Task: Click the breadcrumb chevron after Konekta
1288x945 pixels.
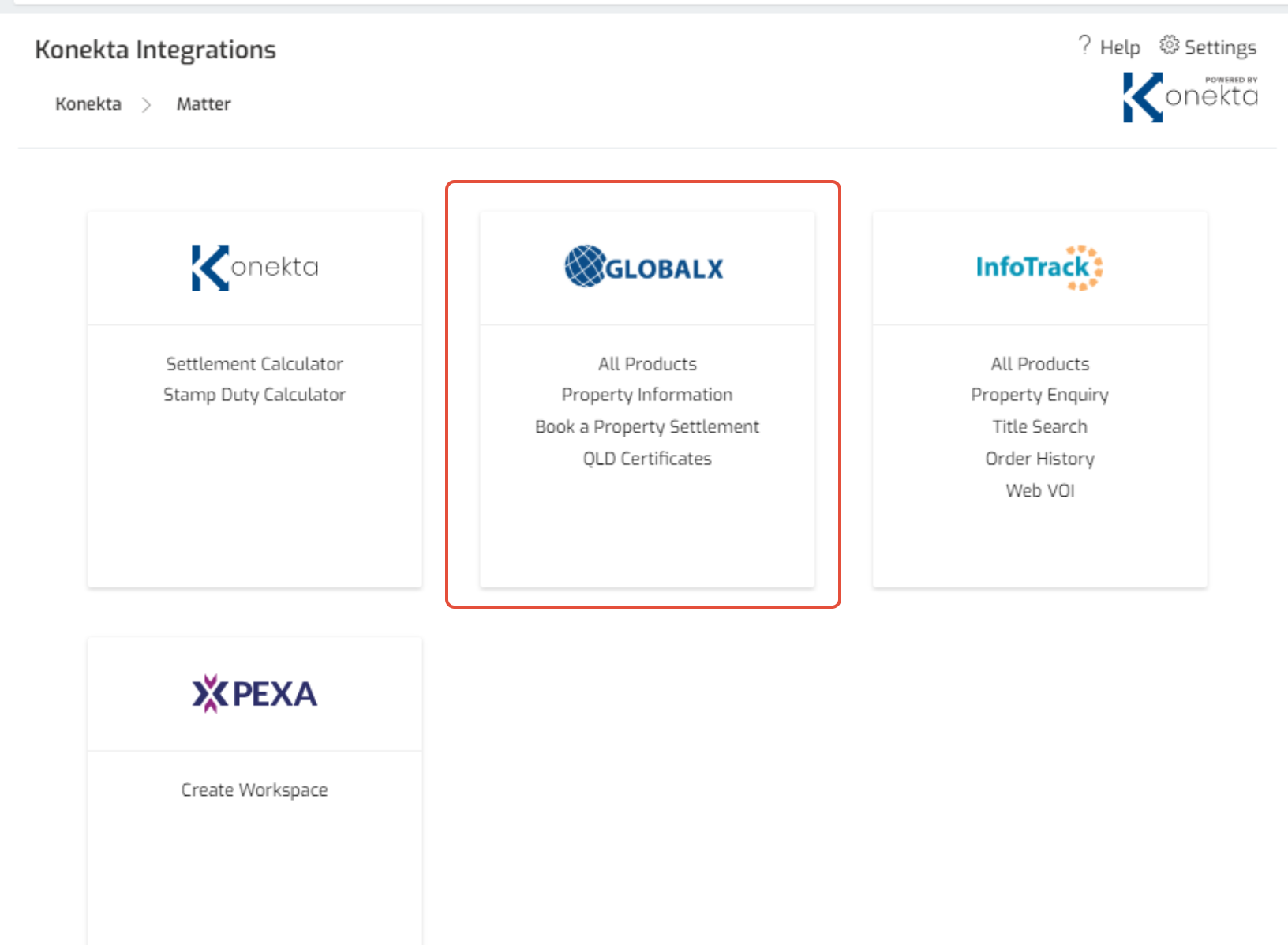Action: [146, 104]
